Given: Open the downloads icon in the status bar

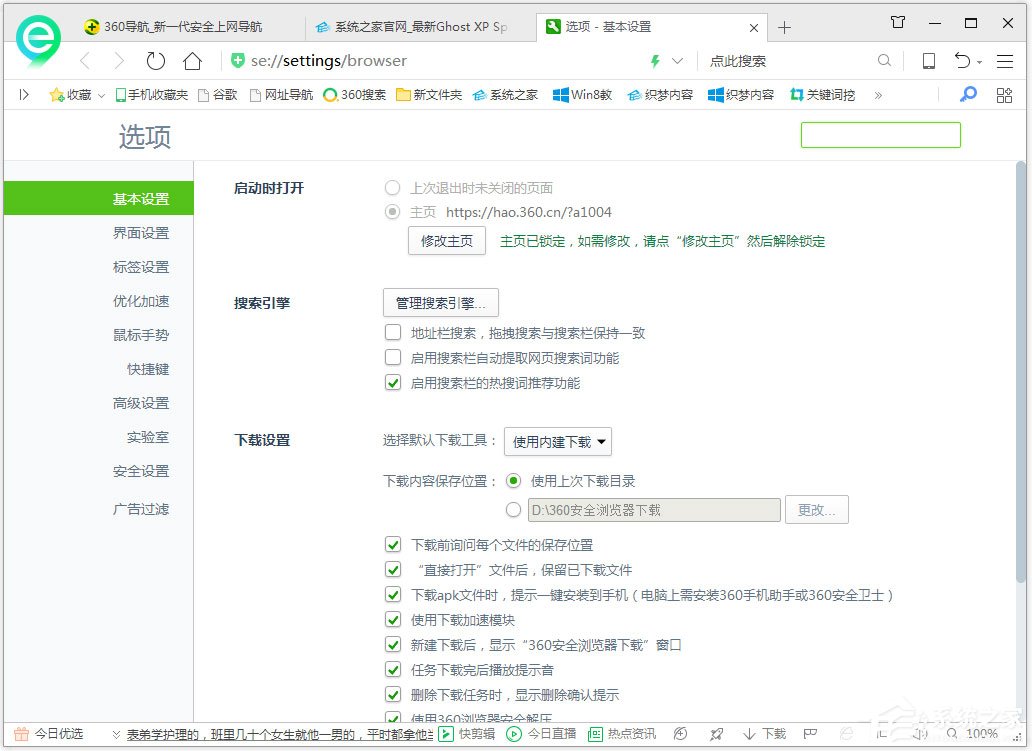Looking at the screenshot, I should pos(763,733).
